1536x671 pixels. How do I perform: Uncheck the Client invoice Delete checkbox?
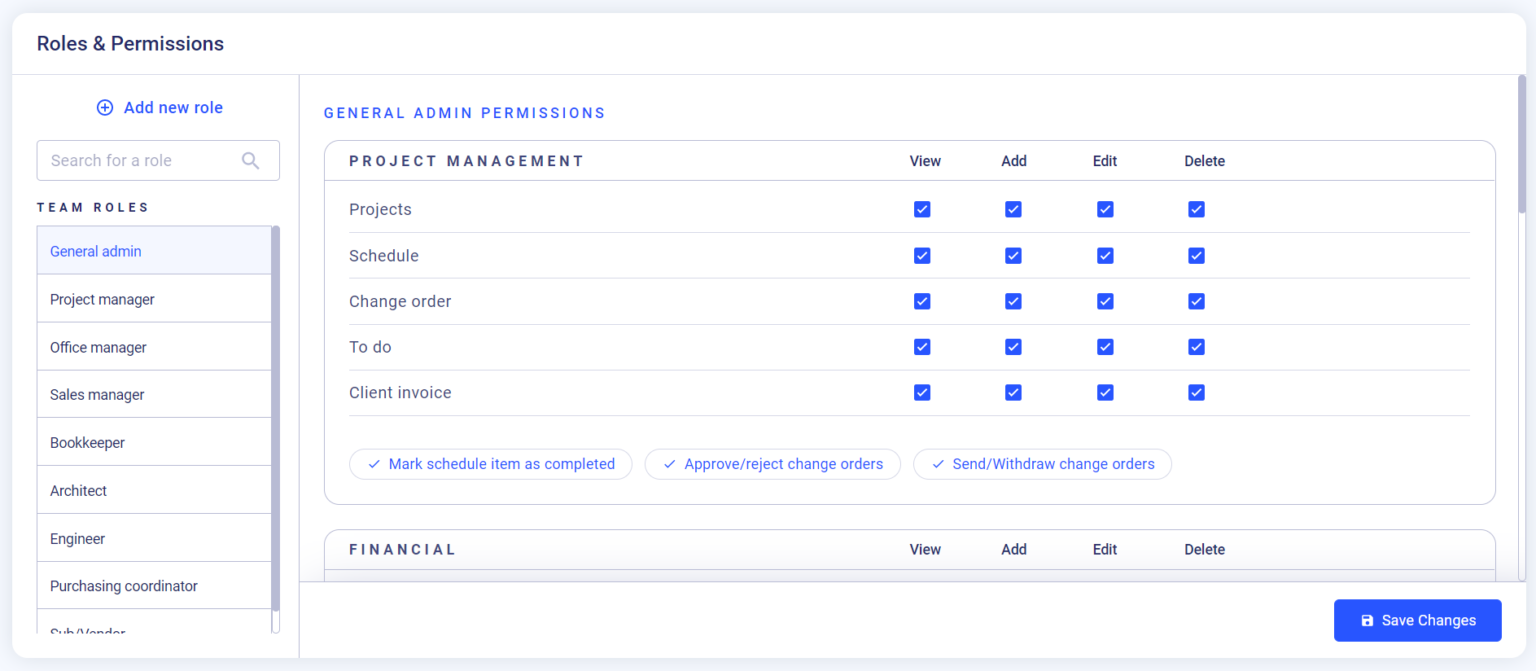point(1196,393)
